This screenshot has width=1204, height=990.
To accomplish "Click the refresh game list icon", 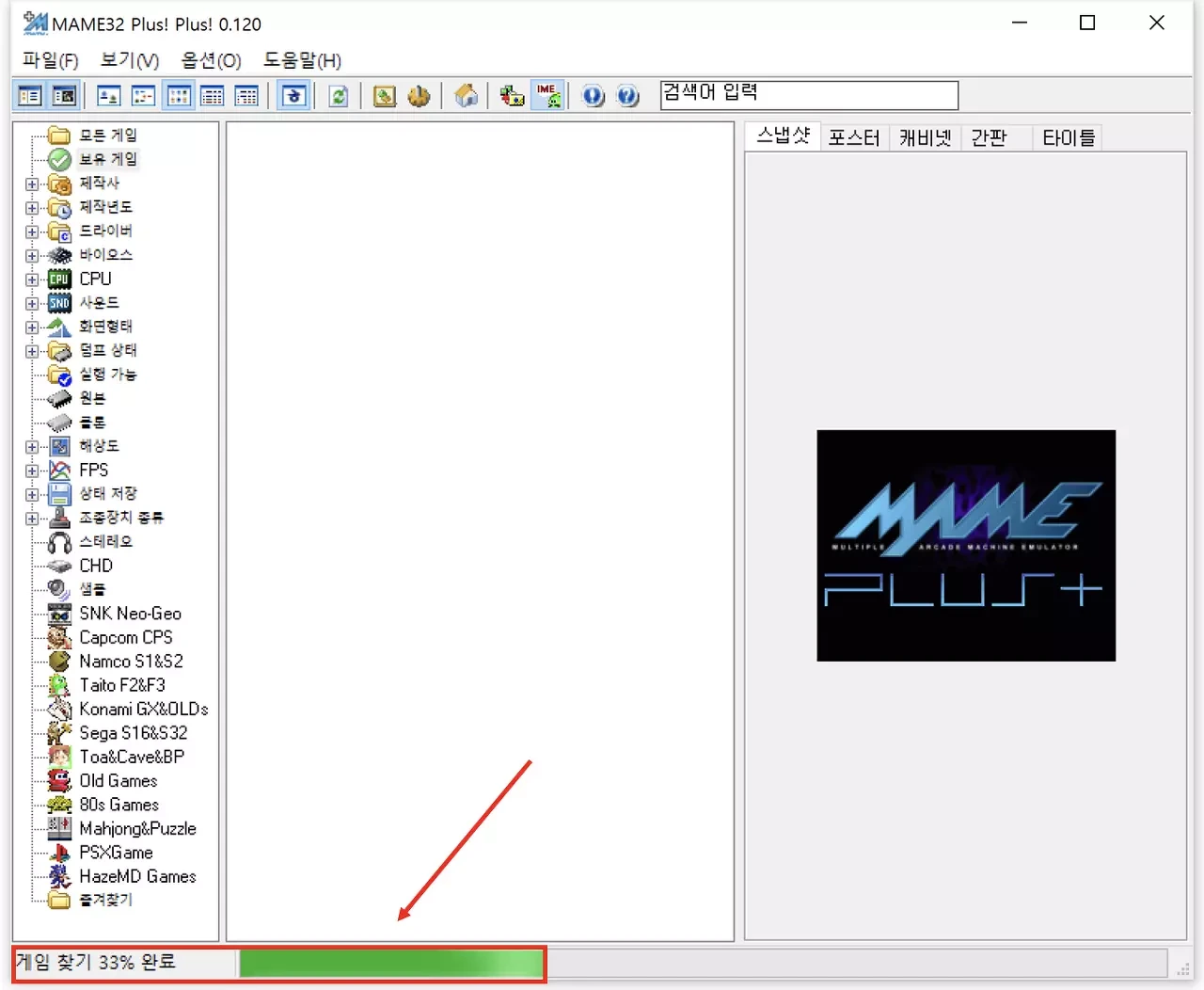I will [338, 95].
